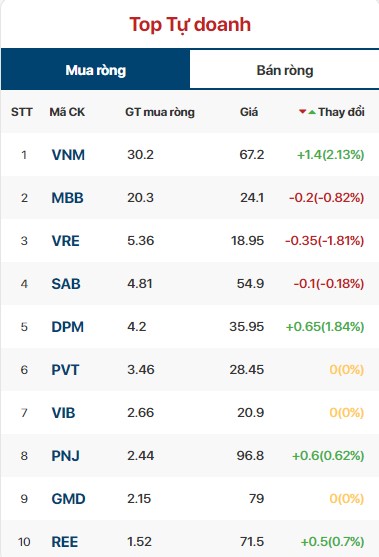The height and width of the screenshot is (557, 379).
Task: Click the DPM stock ticker
Action: click(x=67, y=327)
